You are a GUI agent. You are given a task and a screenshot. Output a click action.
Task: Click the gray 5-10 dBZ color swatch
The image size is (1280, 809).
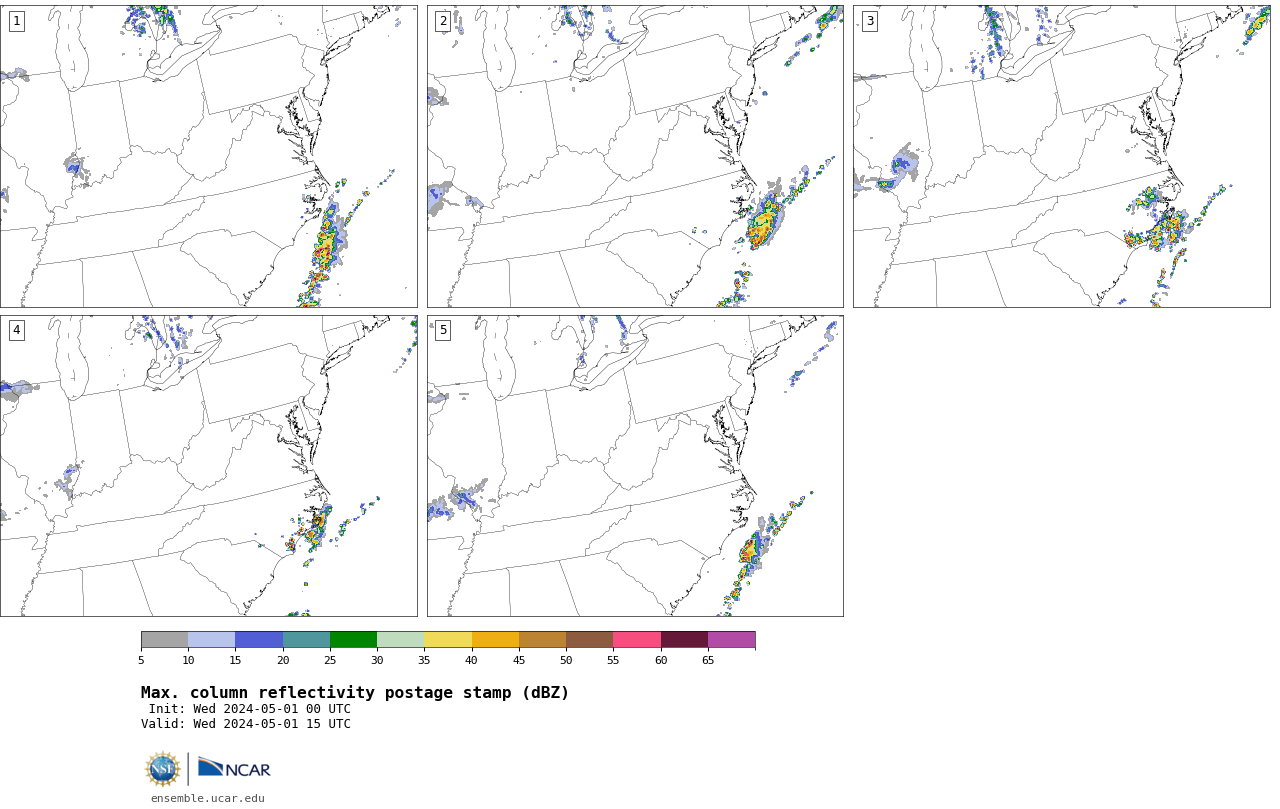164,640
